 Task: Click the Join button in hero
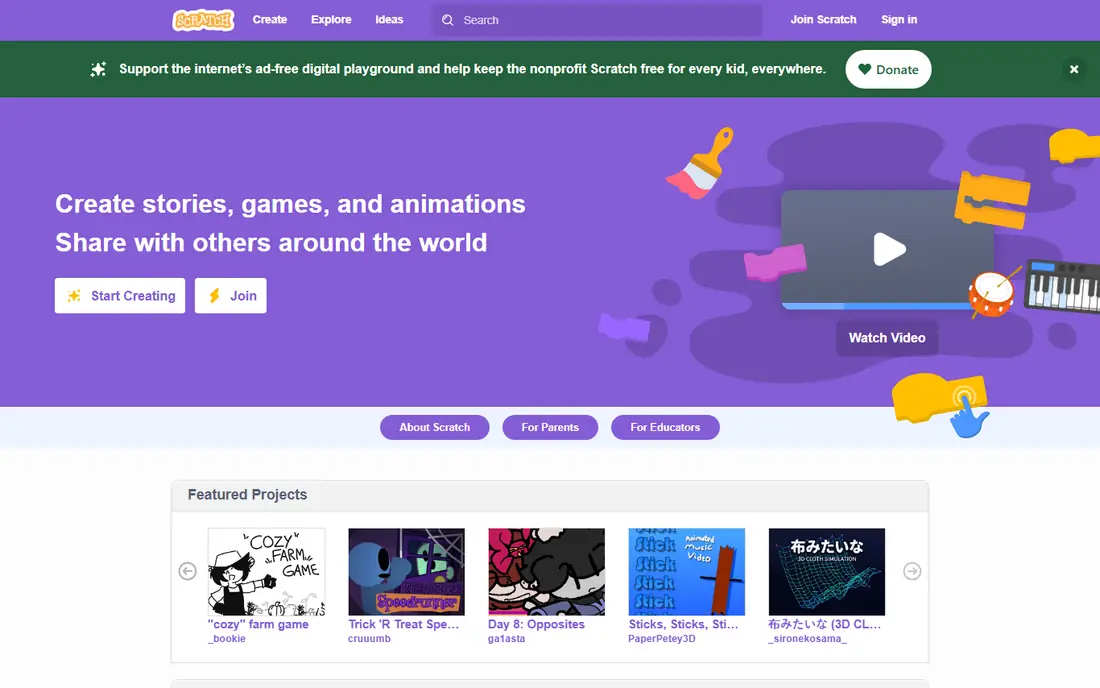[230, 295]
